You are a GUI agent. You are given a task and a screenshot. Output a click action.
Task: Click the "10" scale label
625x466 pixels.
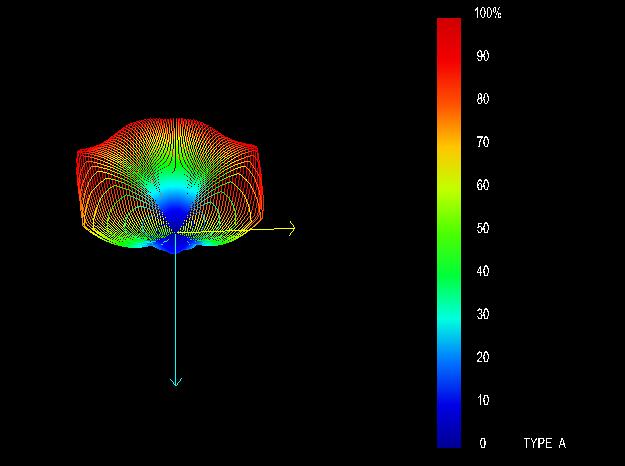(483, 400)
